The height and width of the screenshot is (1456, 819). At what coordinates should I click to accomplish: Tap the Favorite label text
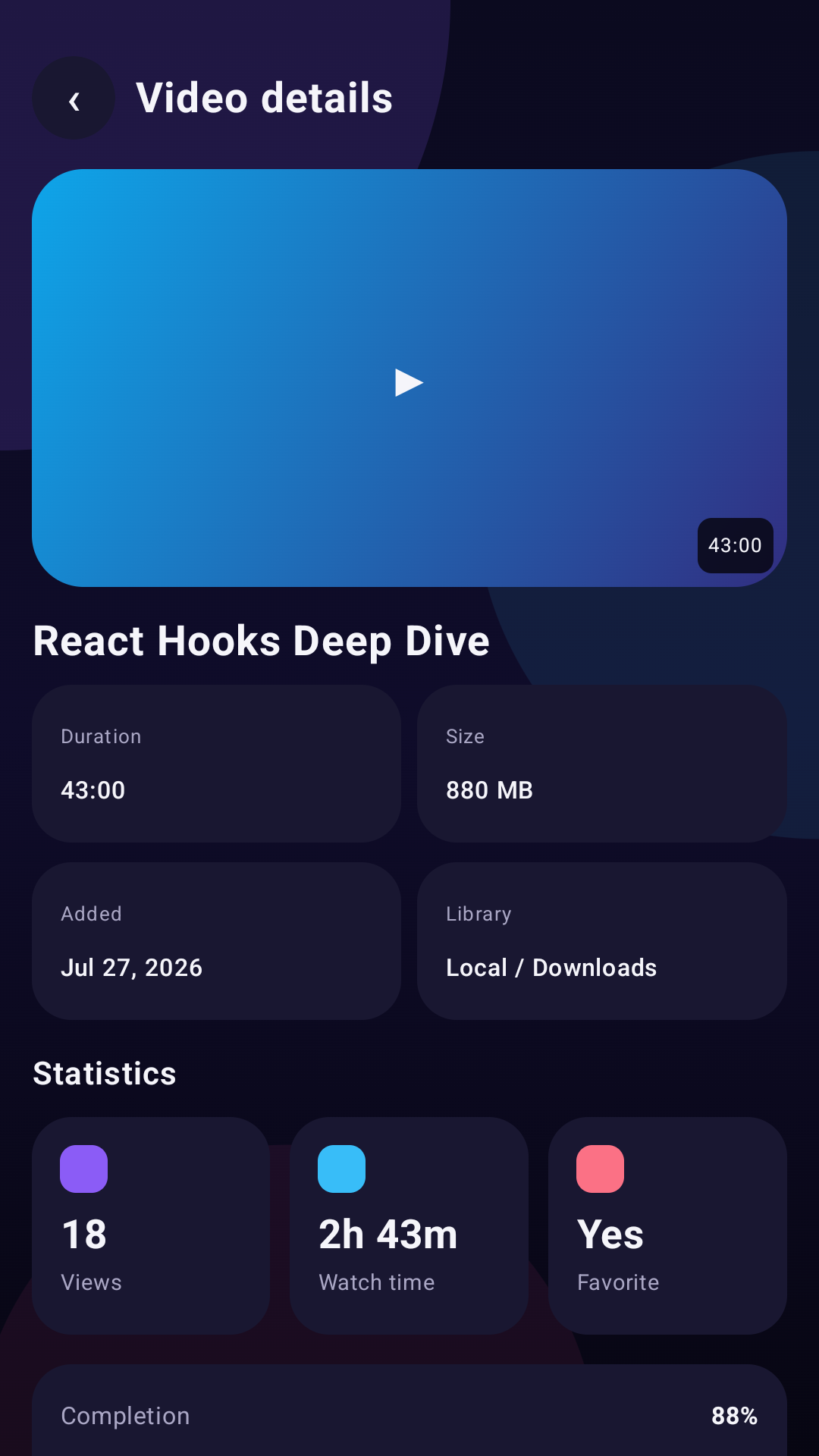point(618,1282)
